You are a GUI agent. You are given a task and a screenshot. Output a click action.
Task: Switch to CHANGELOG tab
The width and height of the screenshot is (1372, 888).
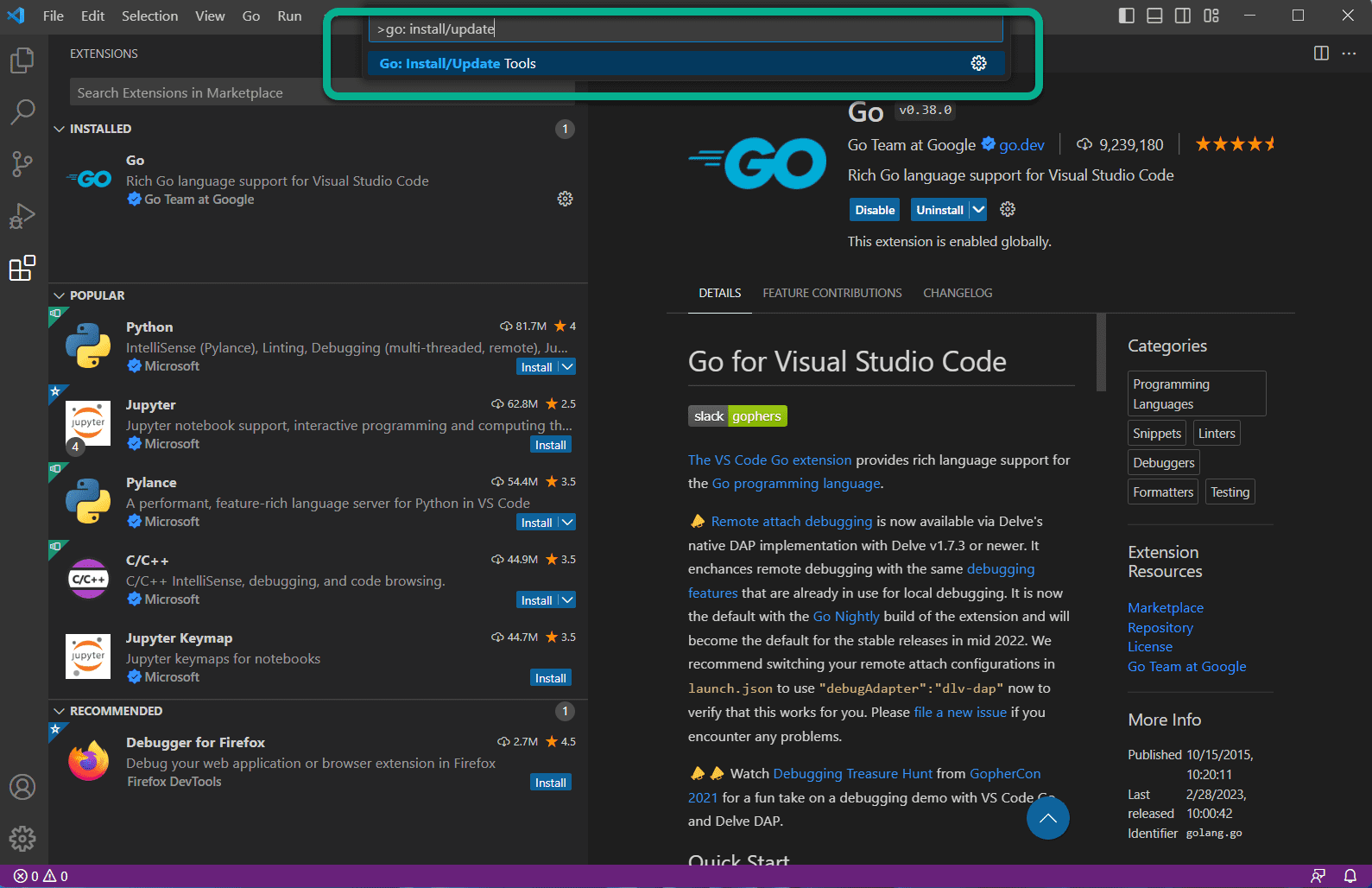click(958, 293)
